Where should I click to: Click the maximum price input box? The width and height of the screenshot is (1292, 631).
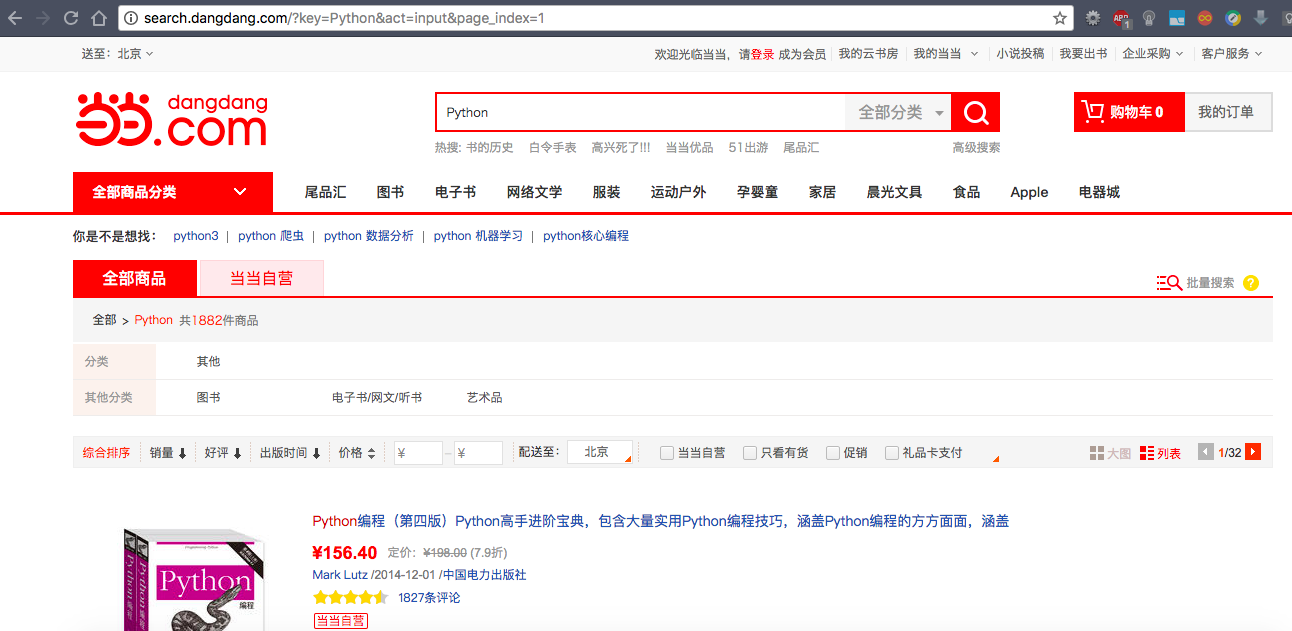tap(478, 453)
